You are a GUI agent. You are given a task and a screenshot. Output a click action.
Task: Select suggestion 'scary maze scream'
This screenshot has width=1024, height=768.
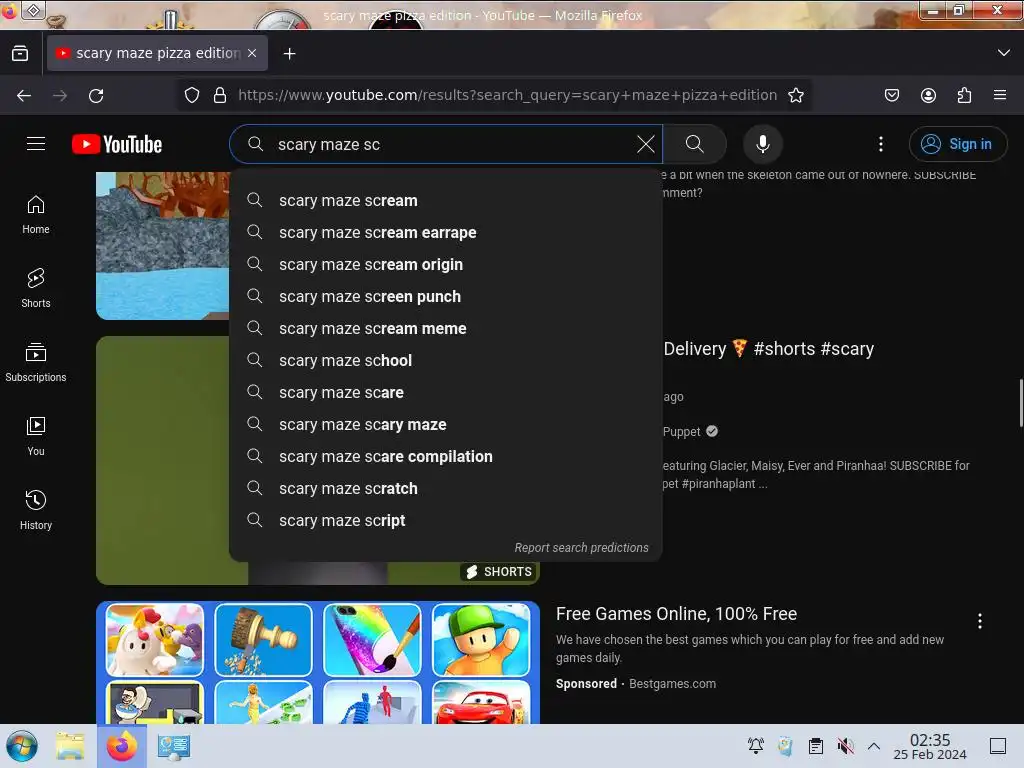click(446, 200)
